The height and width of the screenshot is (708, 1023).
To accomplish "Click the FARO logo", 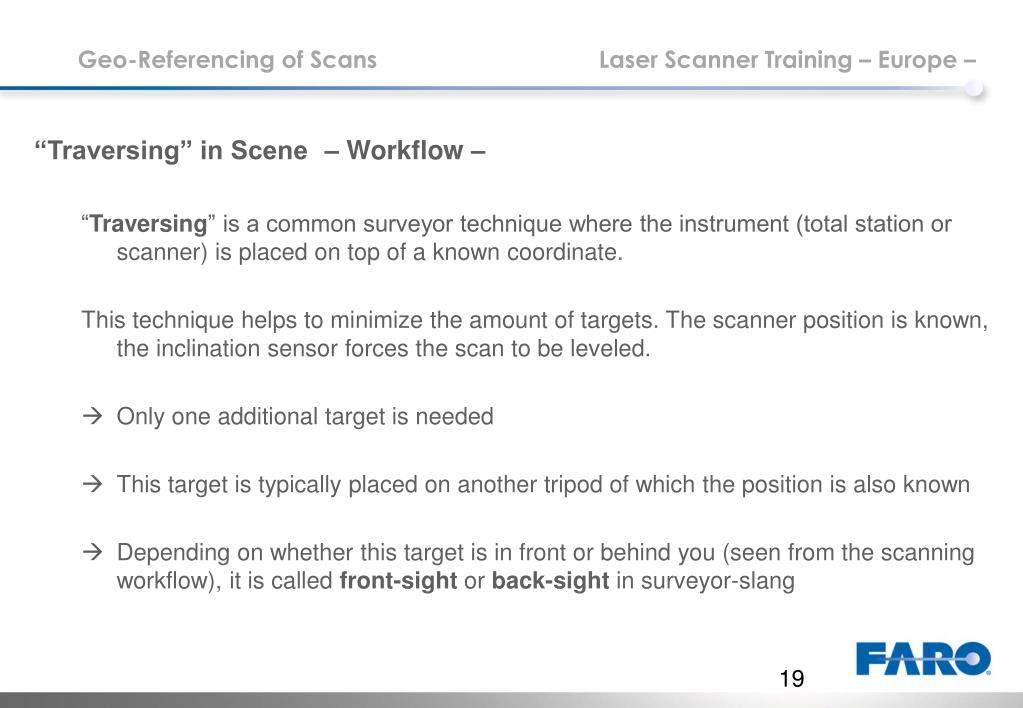I will point(923,658).
